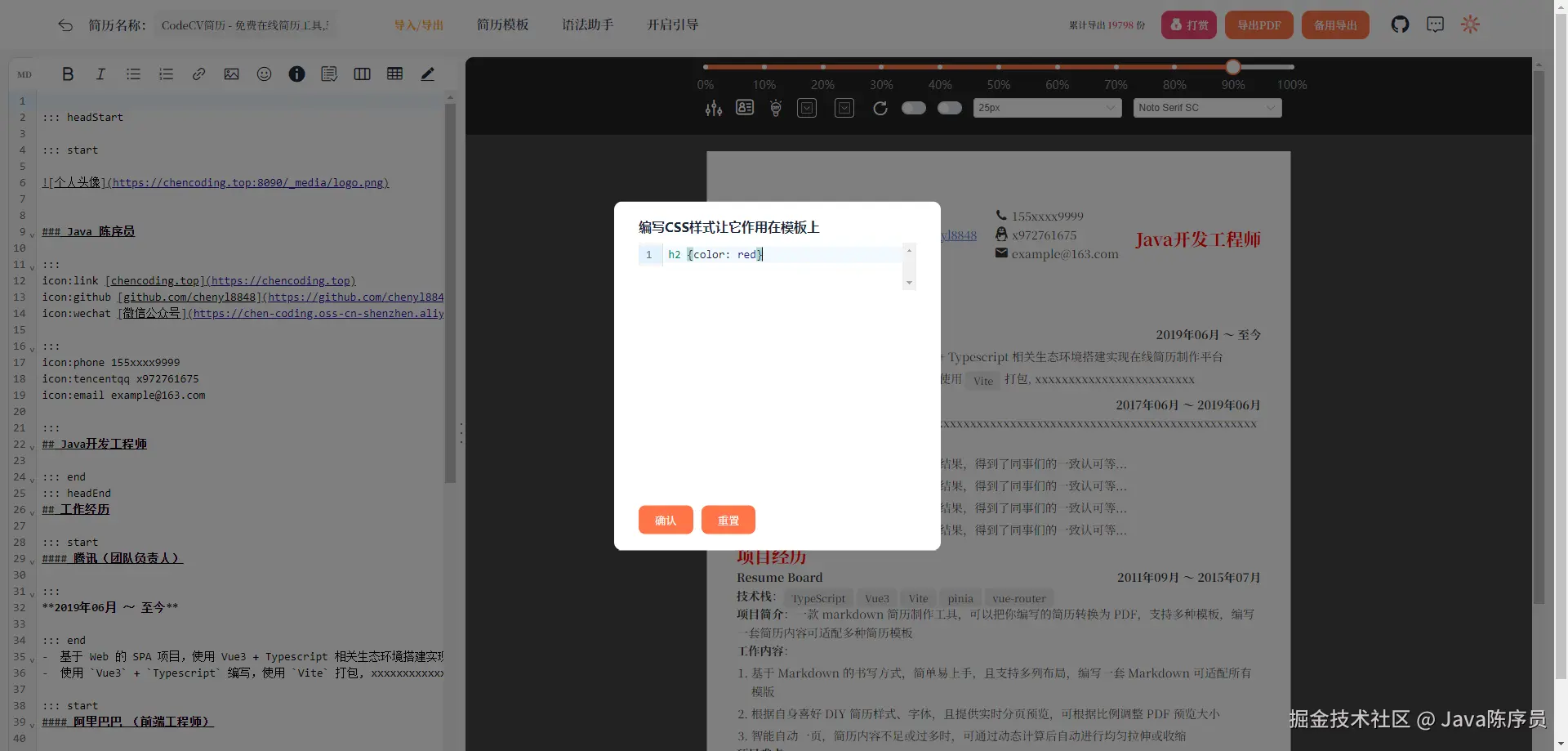Screen dimensions: 1568x751
Task: Toggle the sun theme icon
Action: pos(1470,25)
